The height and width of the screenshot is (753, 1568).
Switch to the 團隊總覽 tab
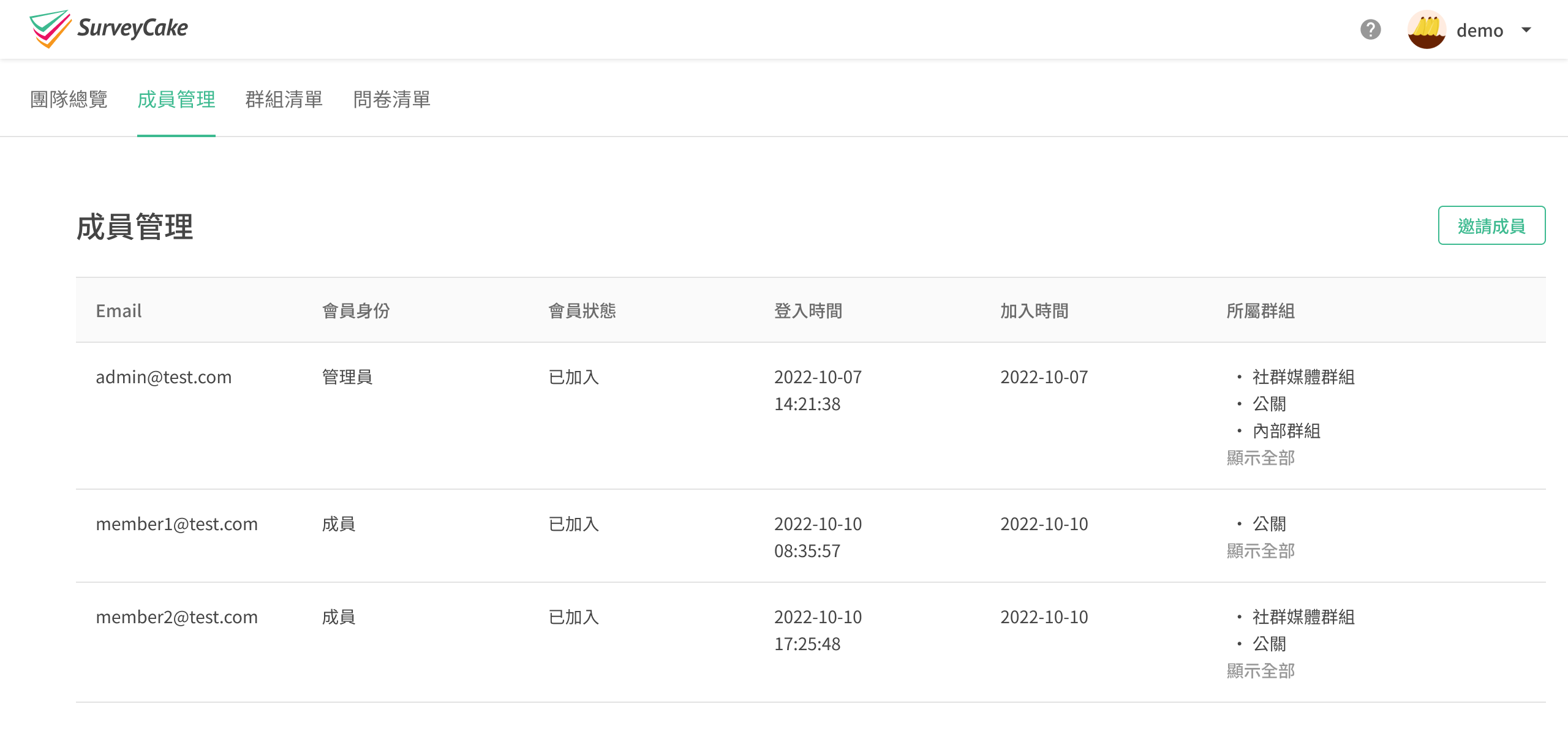pos(69,99)
